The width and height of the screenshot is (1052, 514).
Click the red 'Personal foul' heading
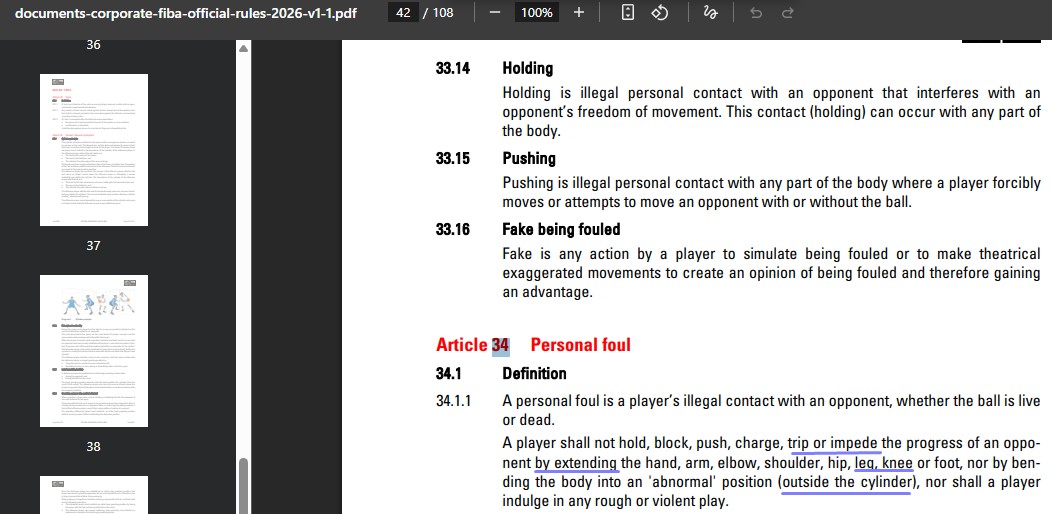pyautogui.click(x=580, y=345)
